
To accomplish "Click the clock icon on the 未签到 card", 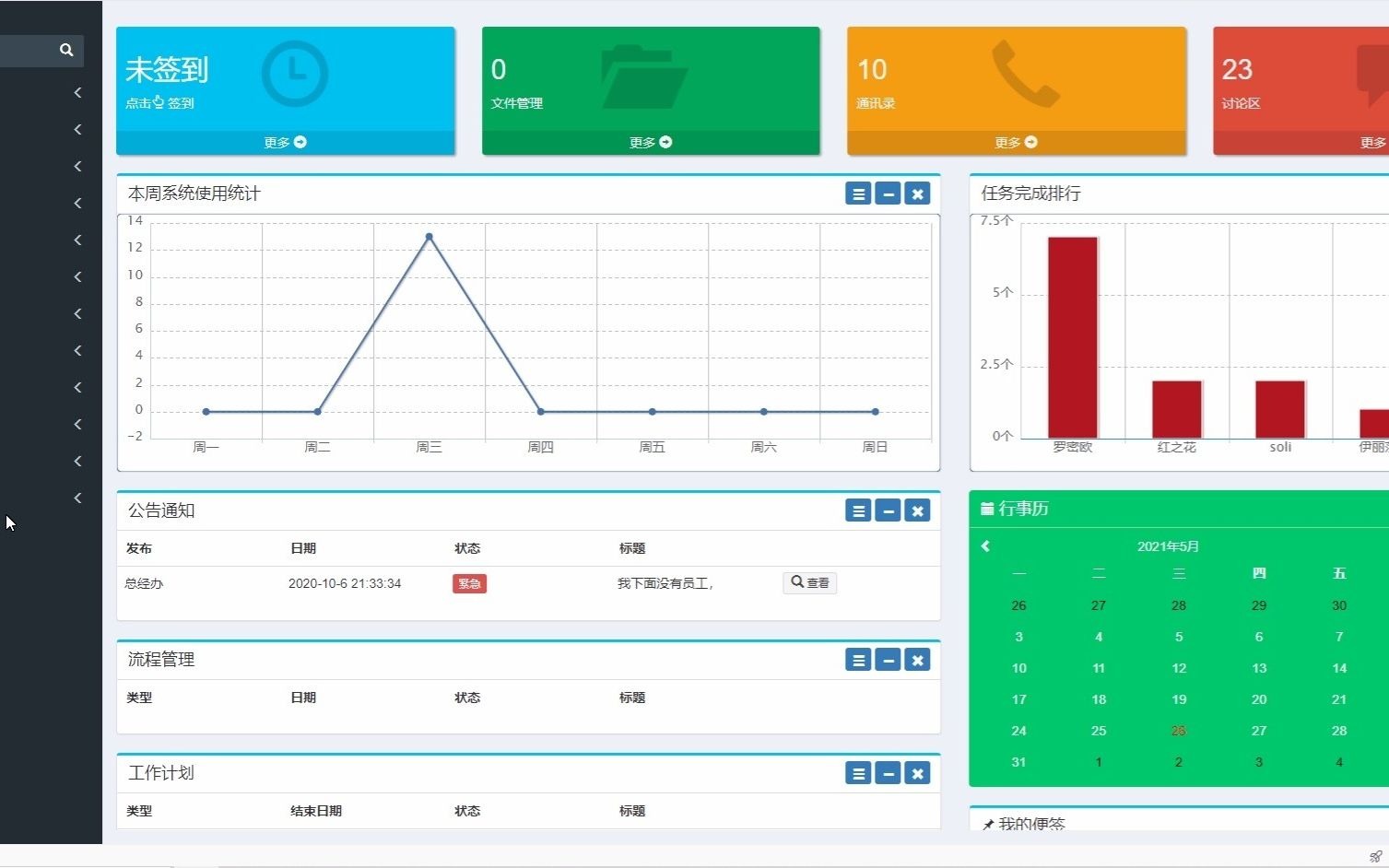I will tap(294, 74).
